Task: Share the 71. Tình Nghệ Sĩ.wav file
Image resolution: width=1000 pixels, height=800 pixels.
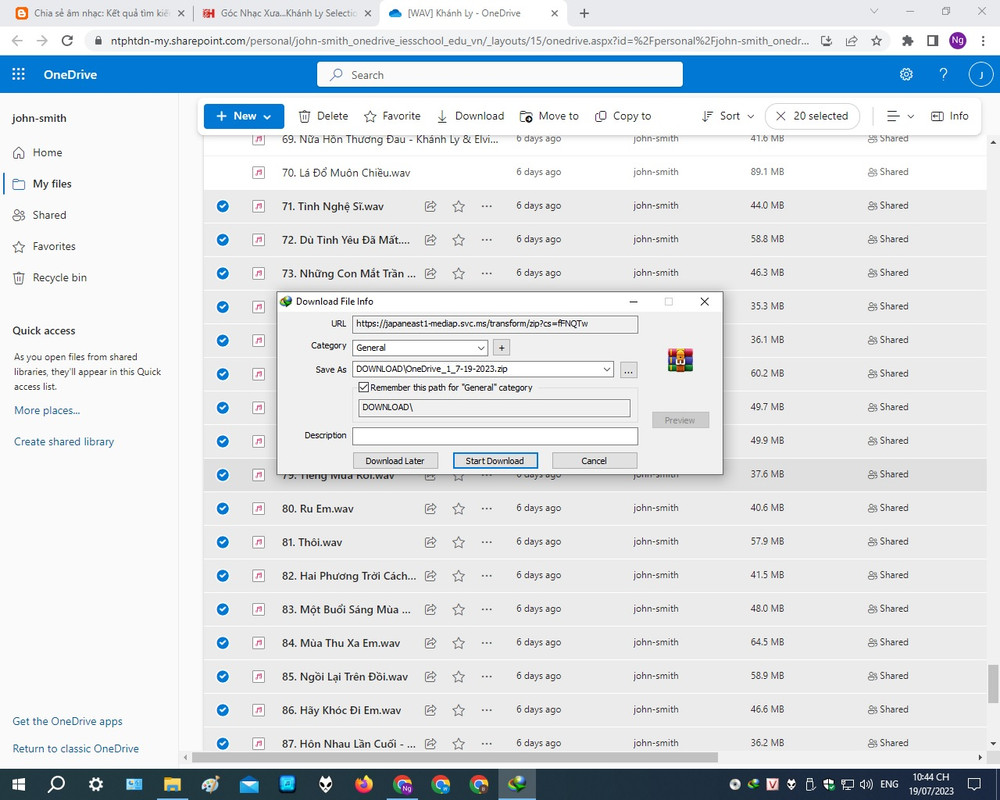Action: [x=430, y=206]
